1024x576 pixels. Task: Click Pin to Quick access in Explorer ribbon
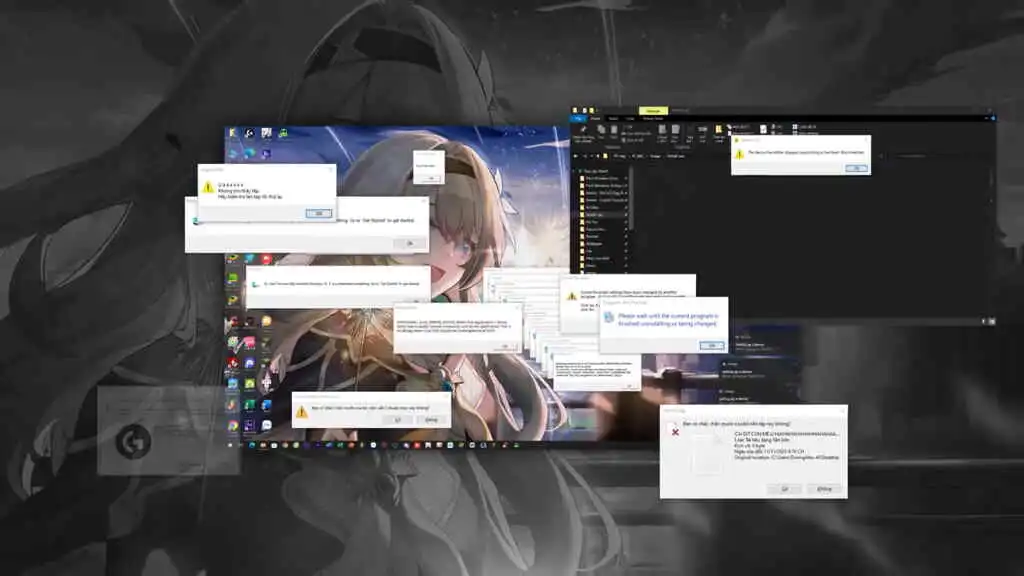click(x=583, y=133)
